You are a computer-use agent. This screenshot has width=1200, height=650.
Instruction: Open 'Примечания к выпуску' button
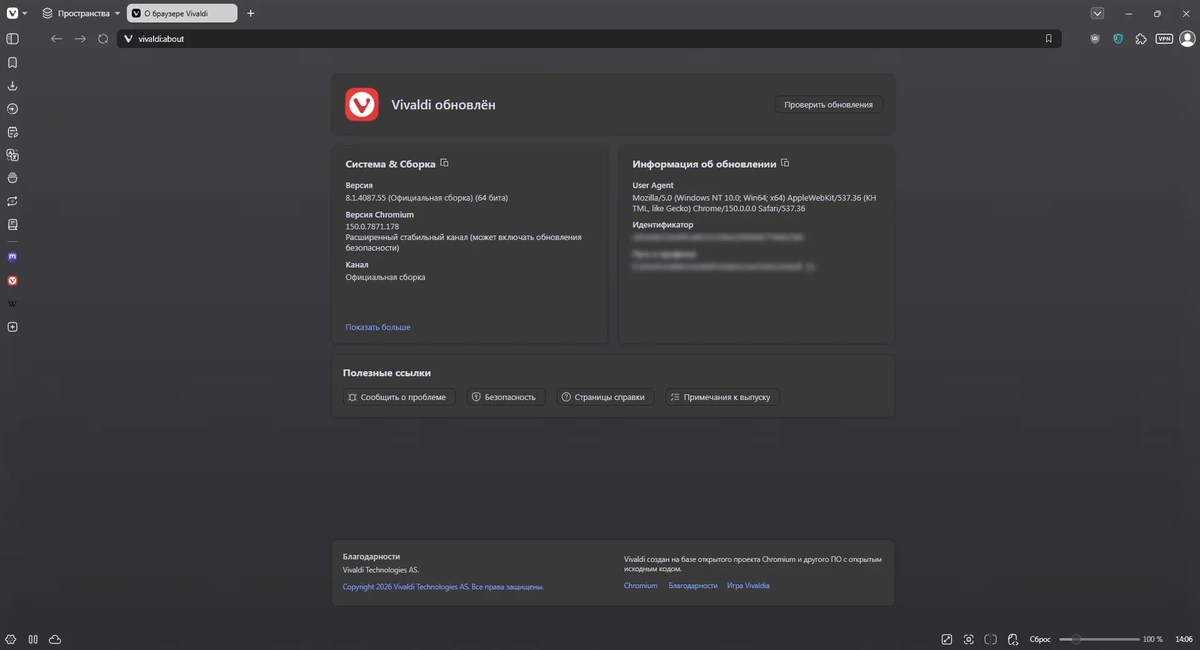[x=722, y=397]
